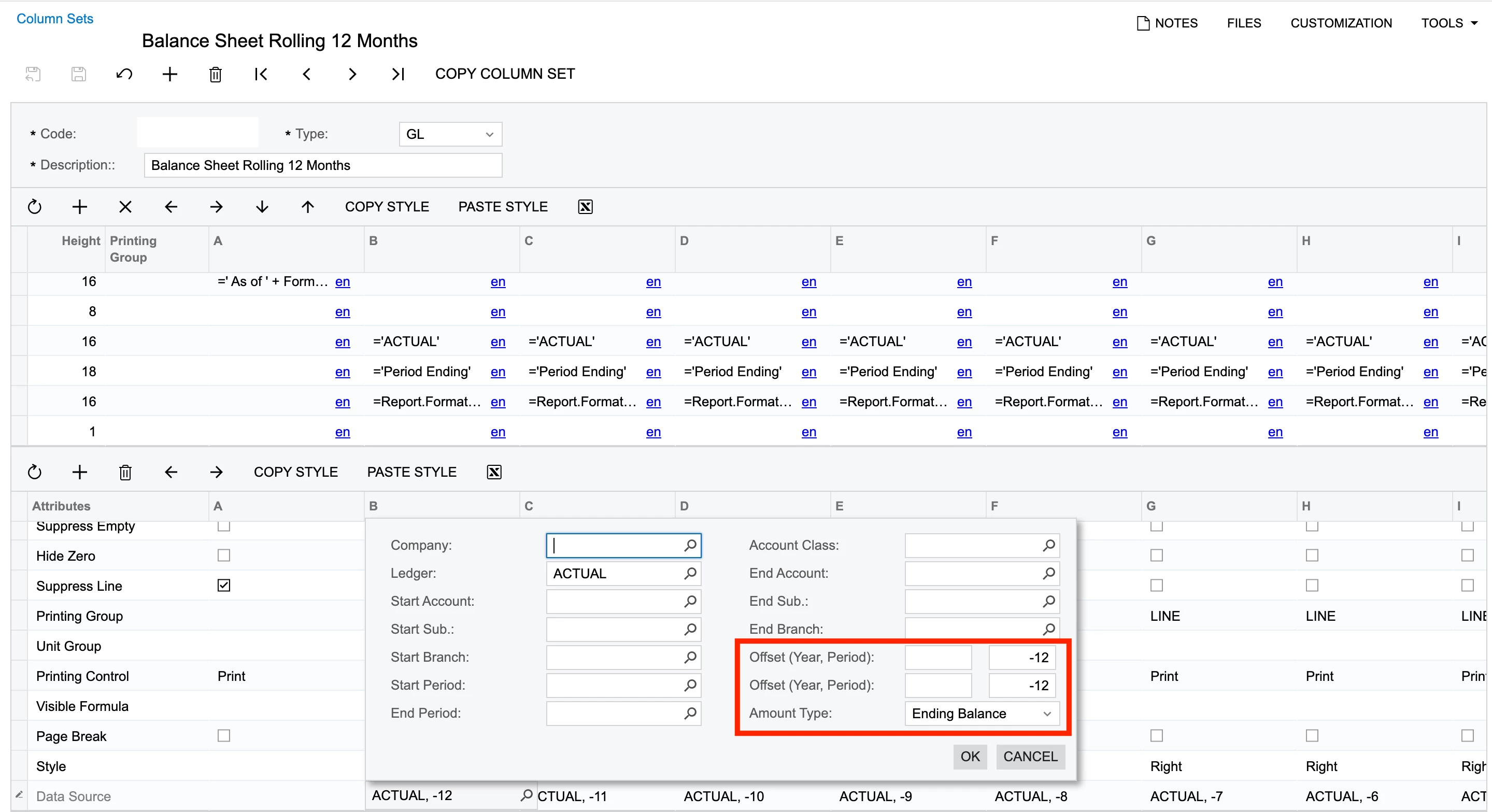
Task: Open Ledger lookup magnifier
Action: [690, 574]
